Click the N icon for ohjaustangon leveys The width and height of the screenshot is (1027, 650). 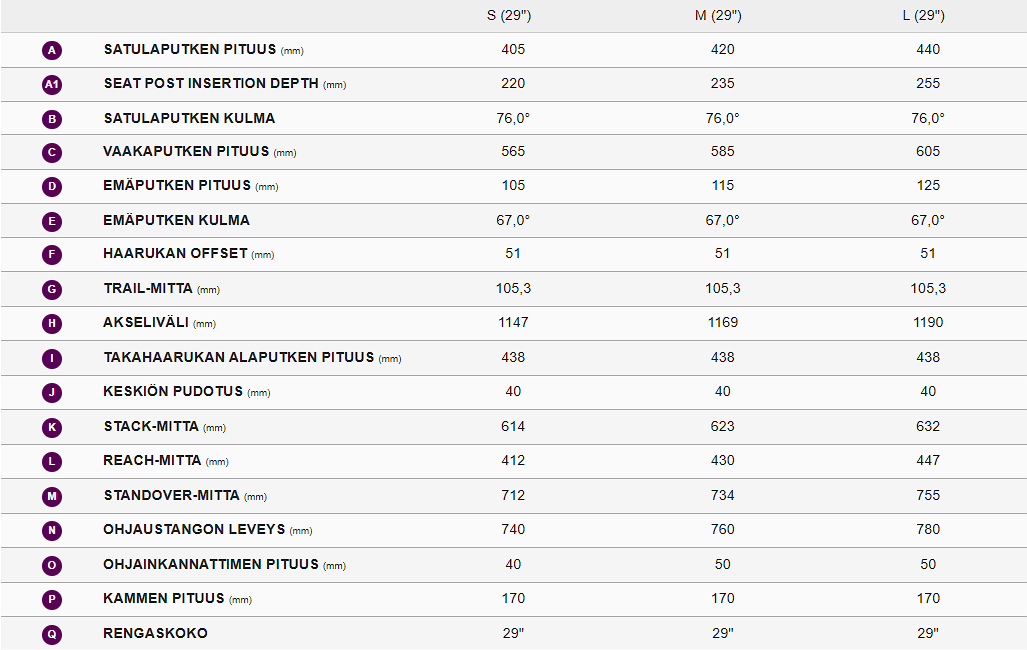tap(53, 531)
